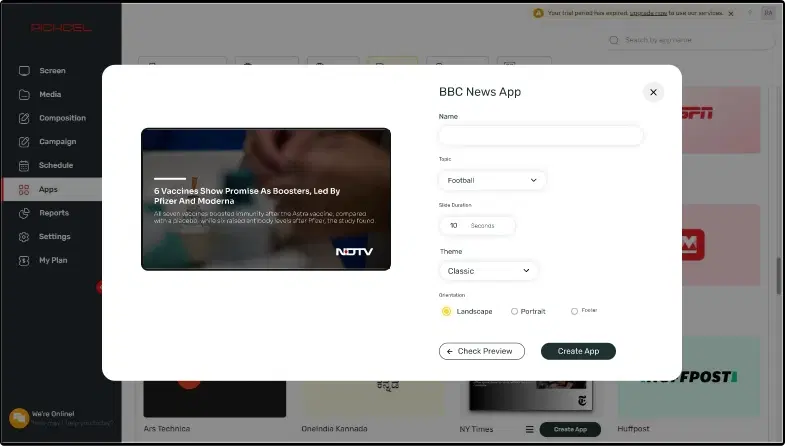Click the Ars Technica app label
Viewport: 785px width, 446px height.
pyautogui.click(x=167, y=429)
